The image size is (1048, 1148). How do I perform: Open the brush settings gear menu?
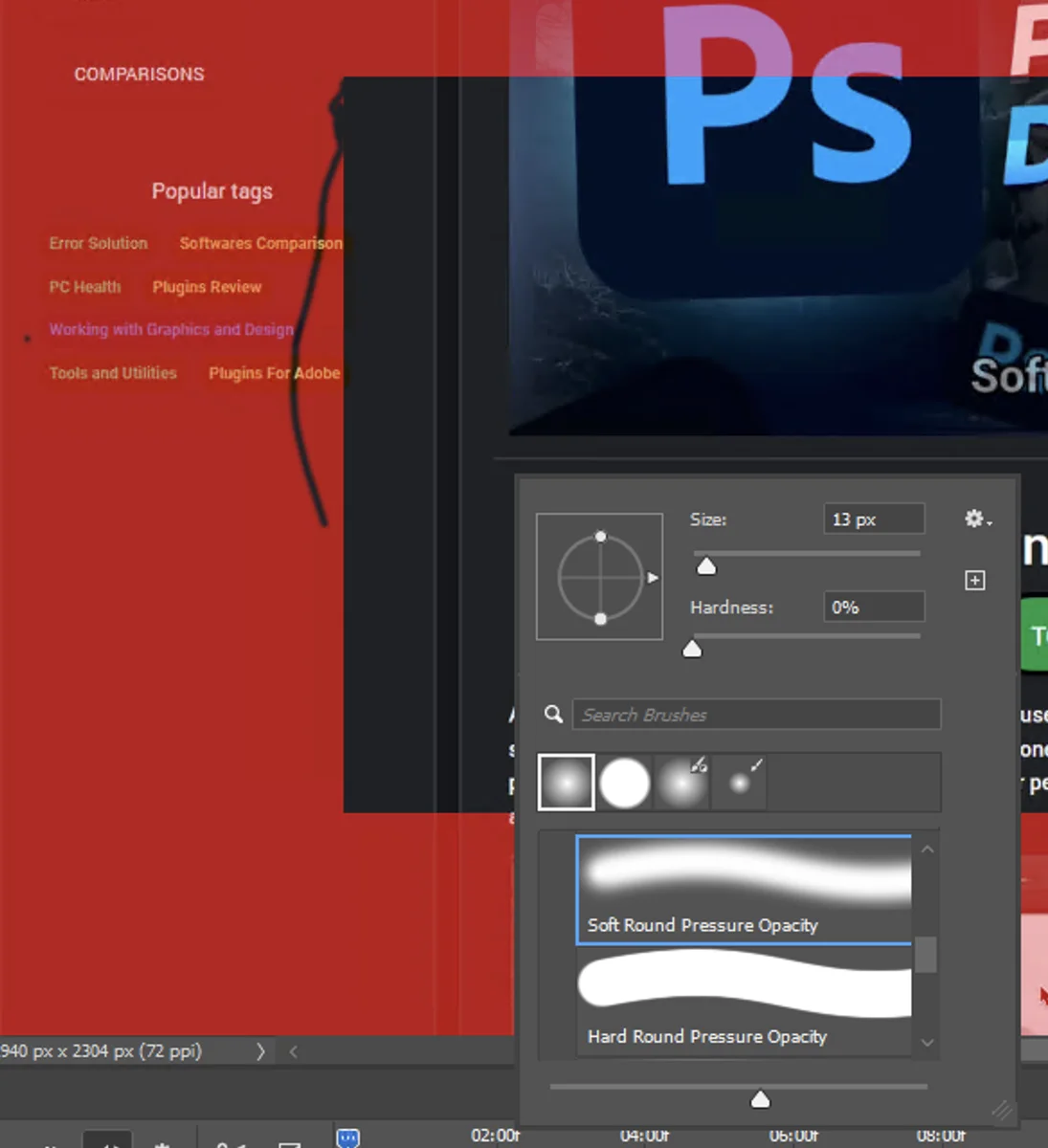coord(974,519)
